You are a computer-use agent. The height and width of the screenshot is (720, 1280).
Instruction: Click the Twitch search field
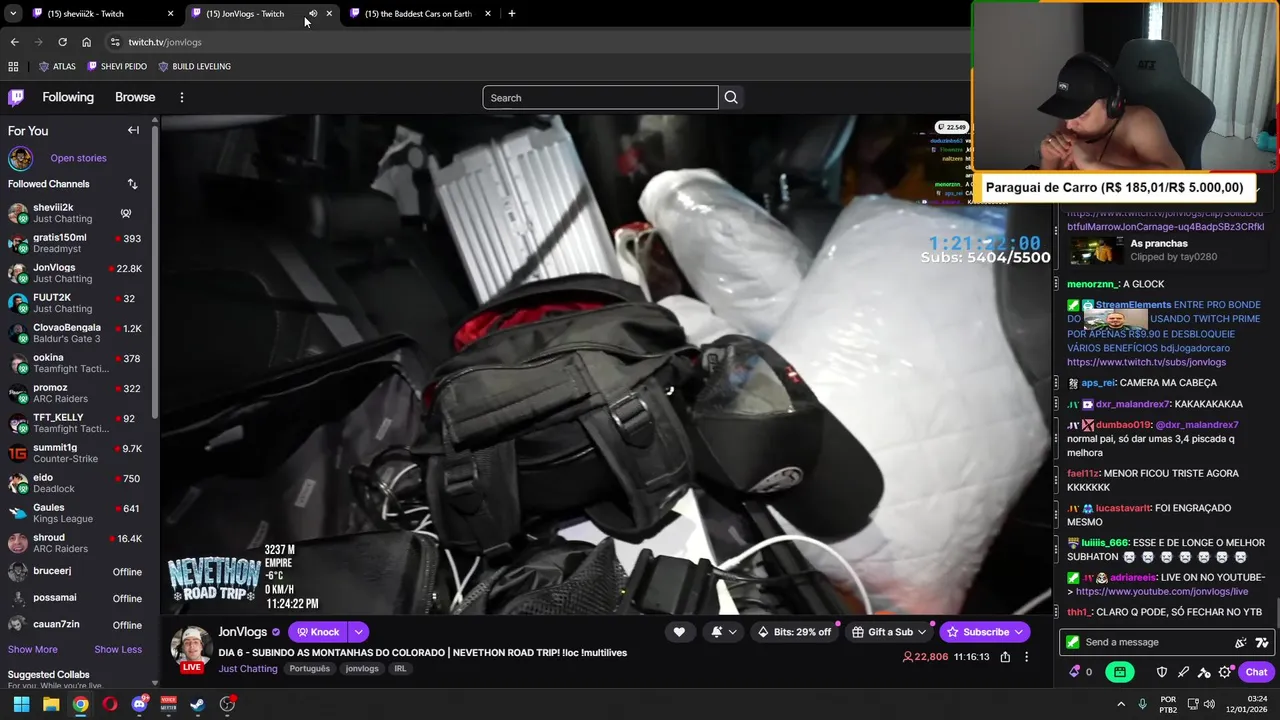pyautogui.click(x=600, y=97)
